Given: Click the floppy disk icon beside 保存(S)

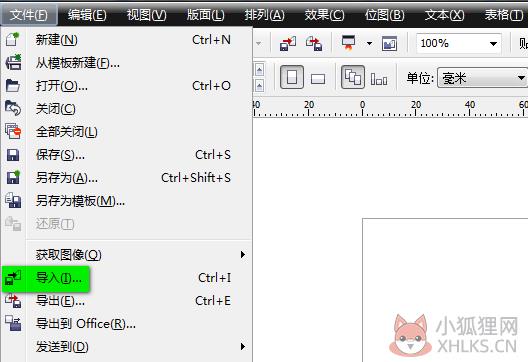Looking at the screenshot, I should coord(13,155).
